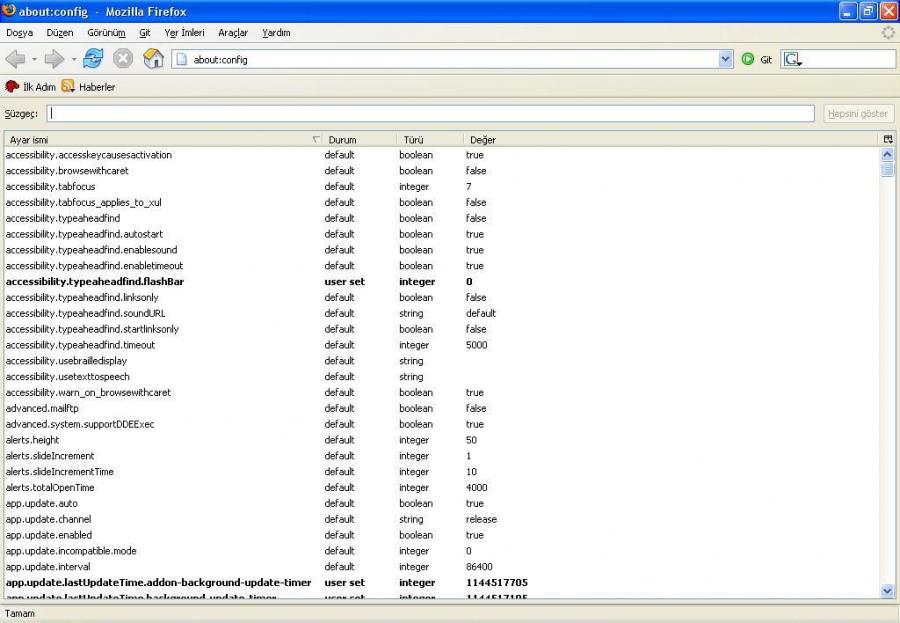Open the İlk Adım bookmark

[x=40, y=87]
